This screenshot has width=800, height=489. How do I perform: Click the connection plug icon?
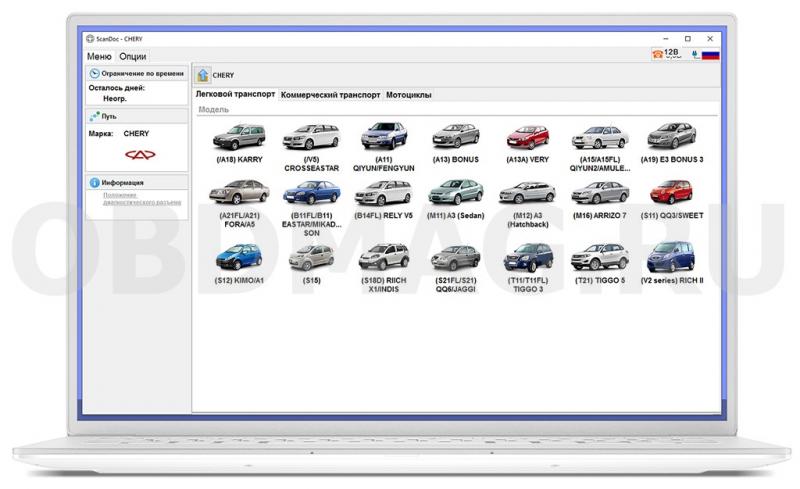[x=695, y=54]
